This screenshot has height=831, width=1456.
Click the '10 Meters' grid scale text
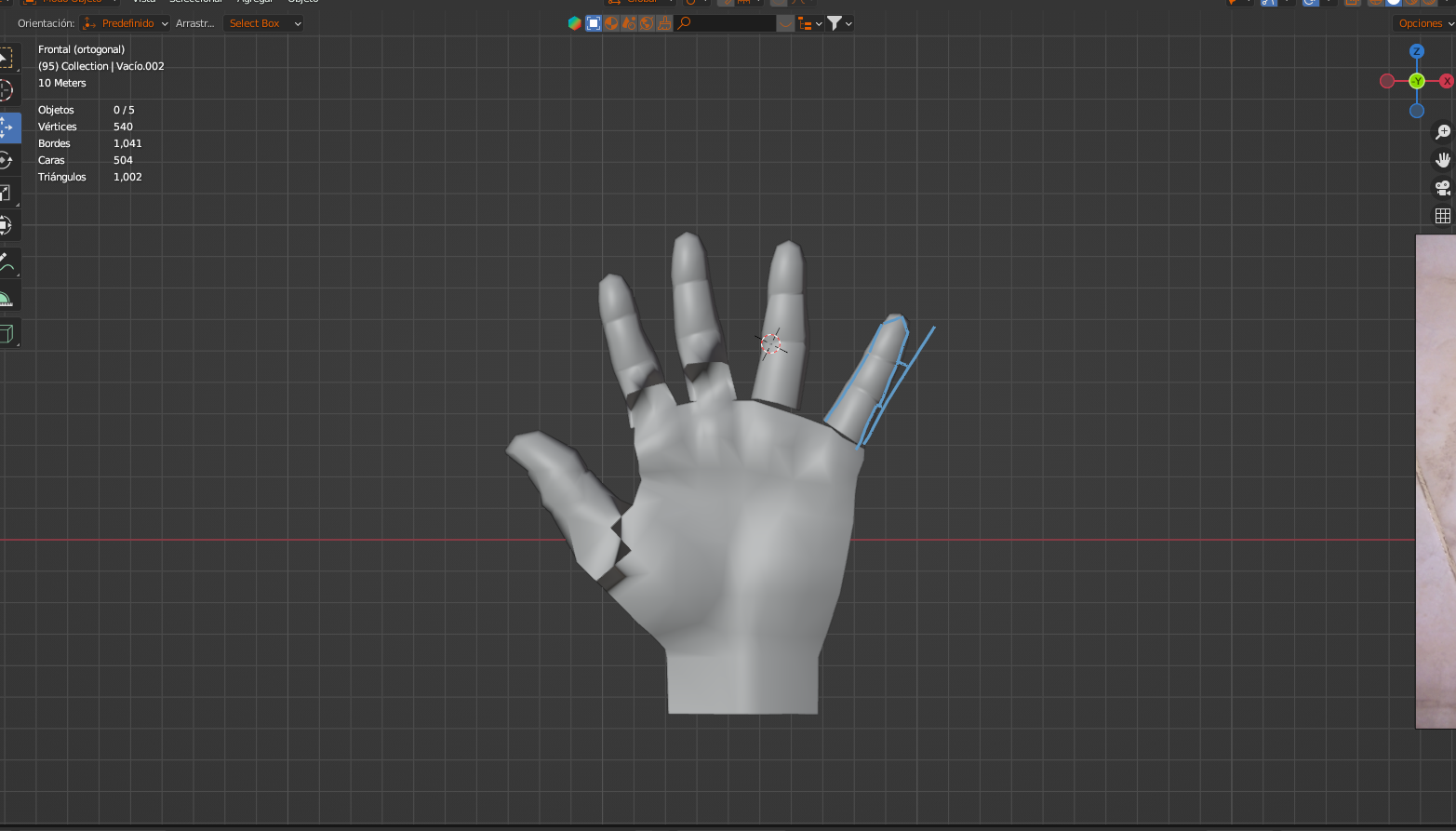[62, 83]
